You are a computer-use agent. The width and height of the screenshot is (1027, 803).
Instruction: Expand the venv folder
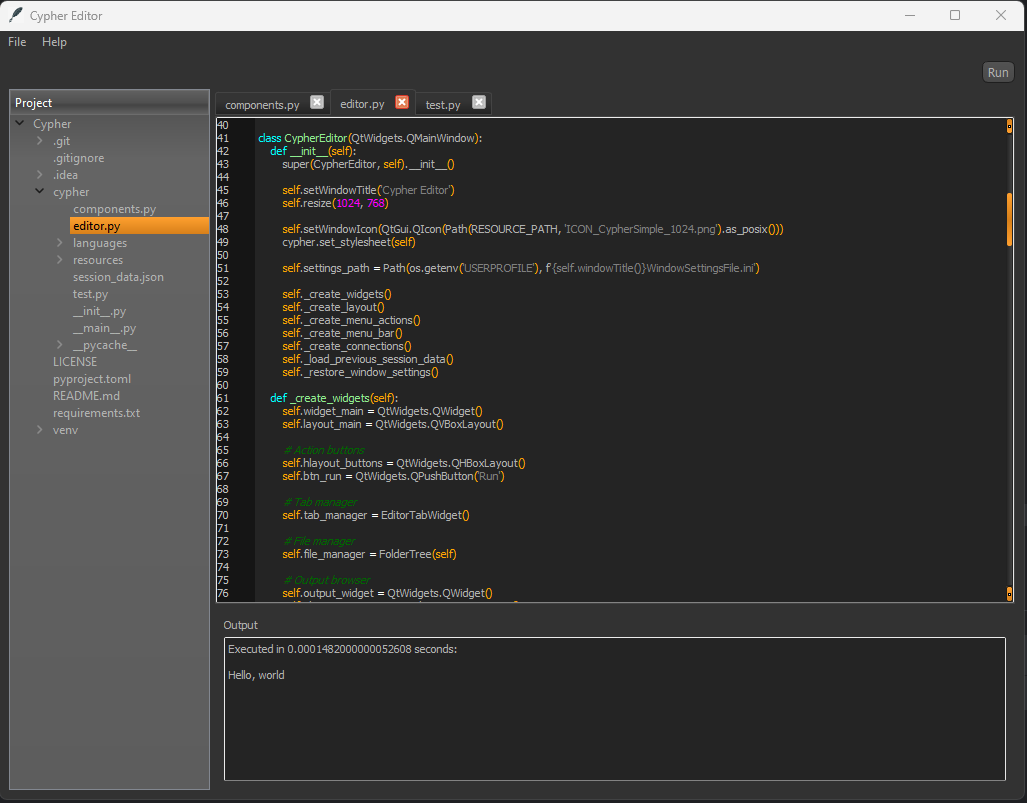(39, 430)
